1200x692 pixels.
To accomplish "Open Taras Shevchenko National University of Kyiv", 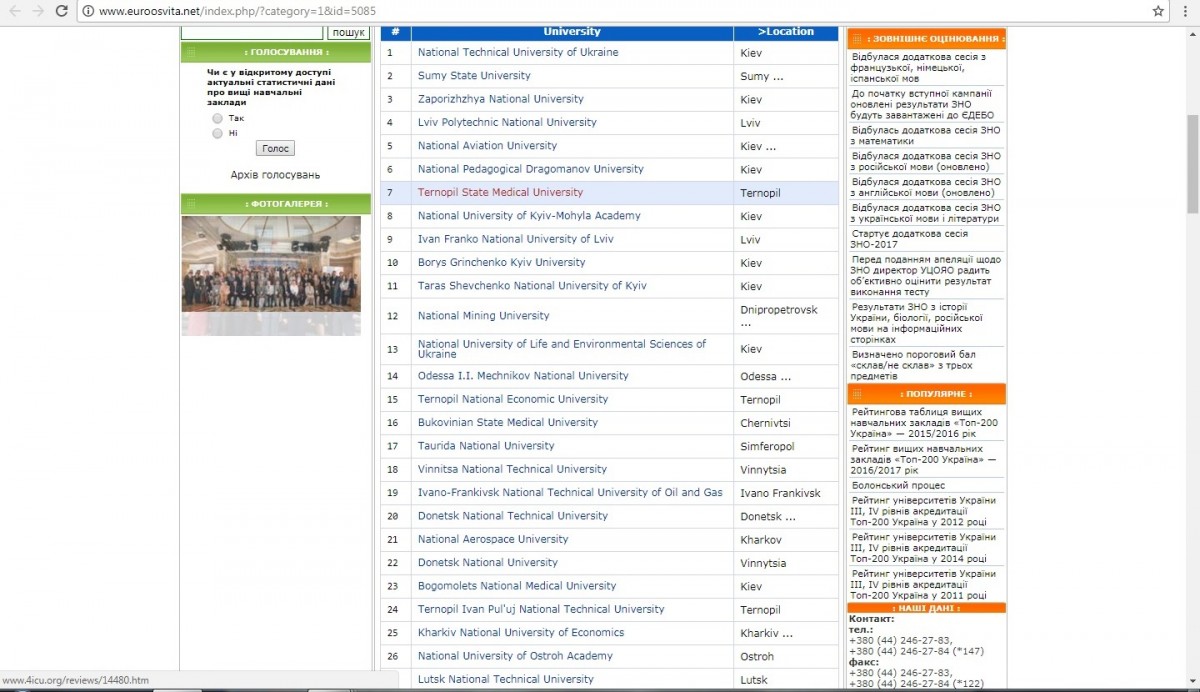I will pyautogui.click(x=532, y=286).
